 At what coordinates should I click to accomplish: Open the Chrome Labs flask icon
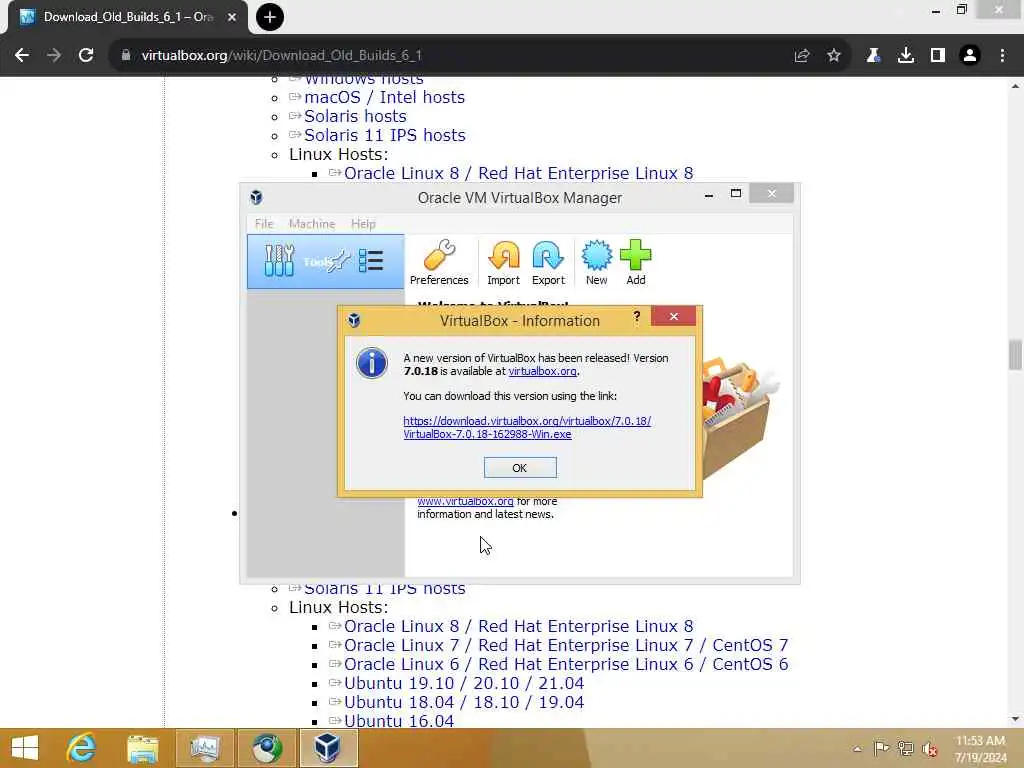(x=873, y=56)
